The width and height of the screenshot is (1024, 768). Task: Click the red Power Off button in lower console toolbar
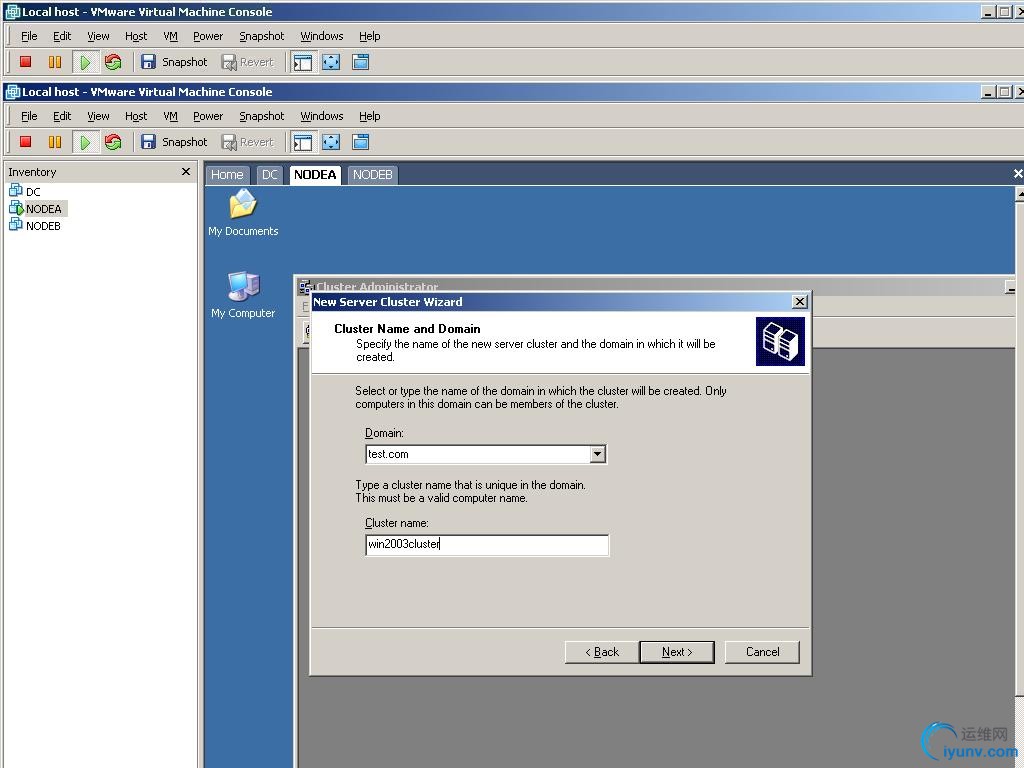pos(25,142)
